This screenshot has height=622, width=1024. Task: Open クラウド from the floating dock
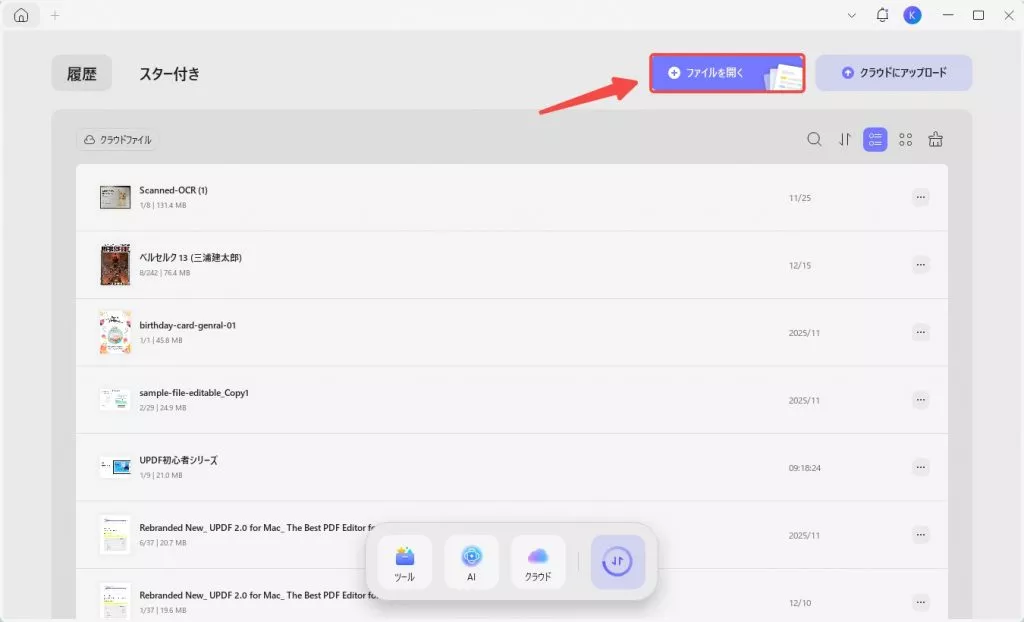coord(538,561)
